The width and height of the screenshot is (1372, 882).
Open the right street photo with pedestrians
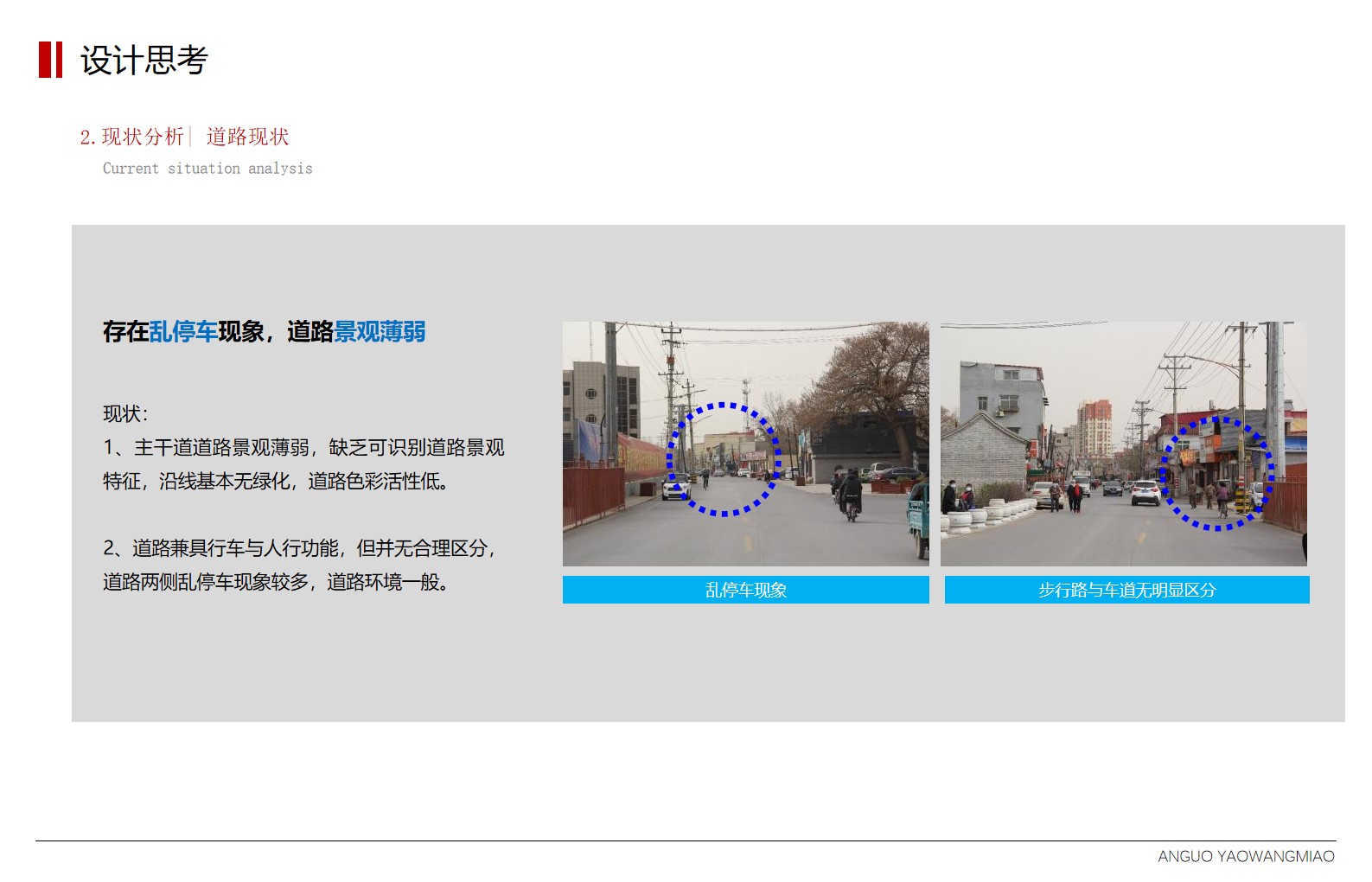click(x=1124, y=444)
